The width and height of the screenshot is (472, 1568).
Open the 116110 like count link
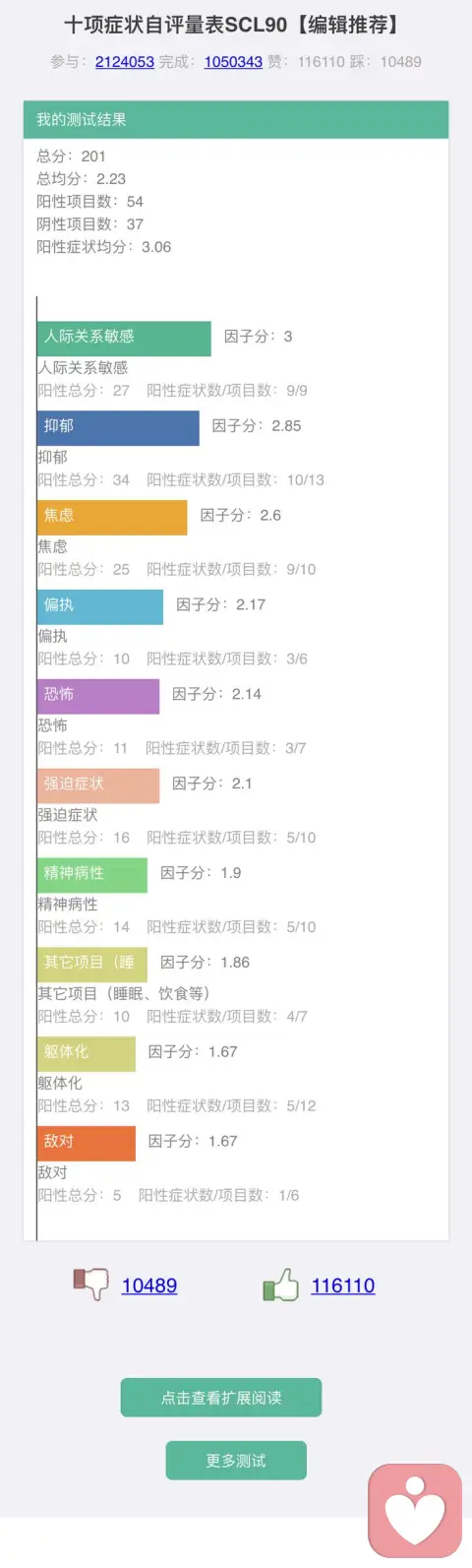(x=343, y=1286)
